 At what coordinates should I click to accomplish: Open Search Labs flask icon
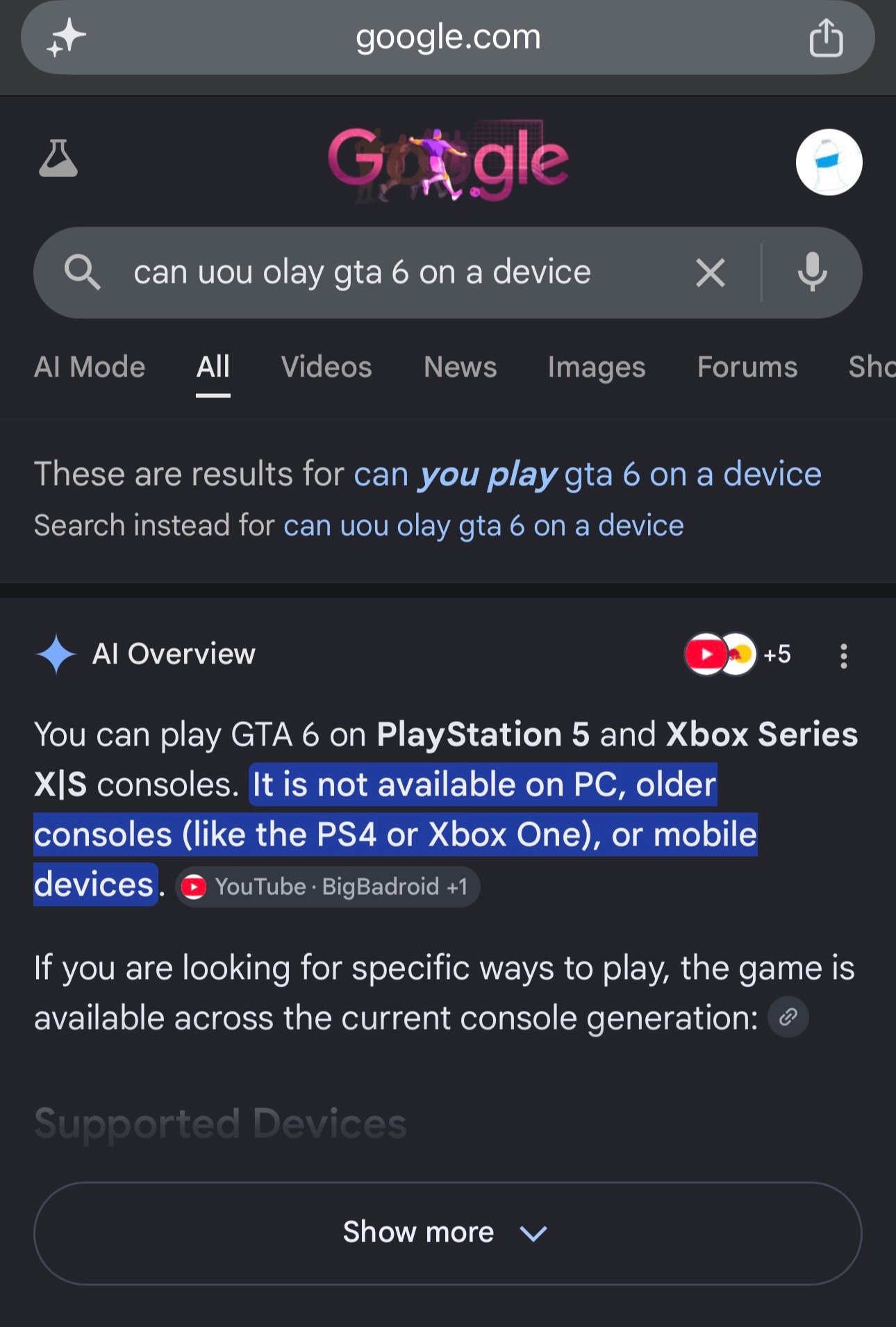pos(58,158)
